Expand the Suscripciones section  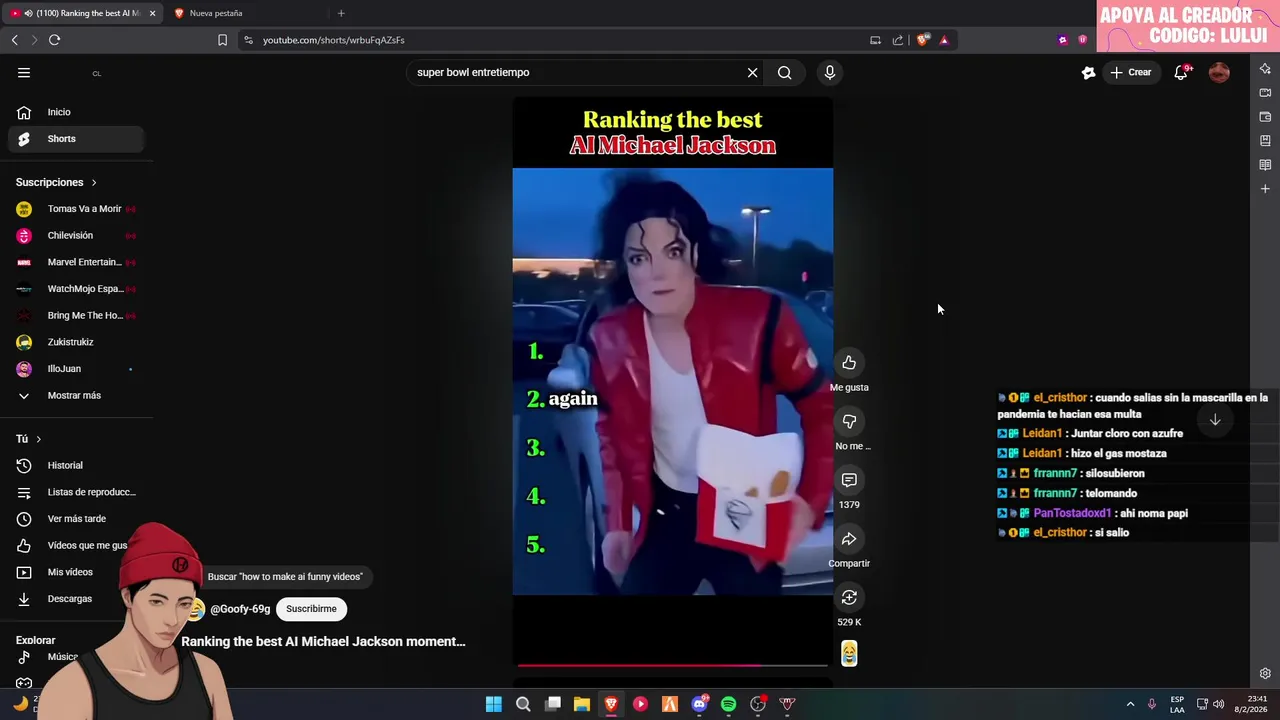point(56,182)
